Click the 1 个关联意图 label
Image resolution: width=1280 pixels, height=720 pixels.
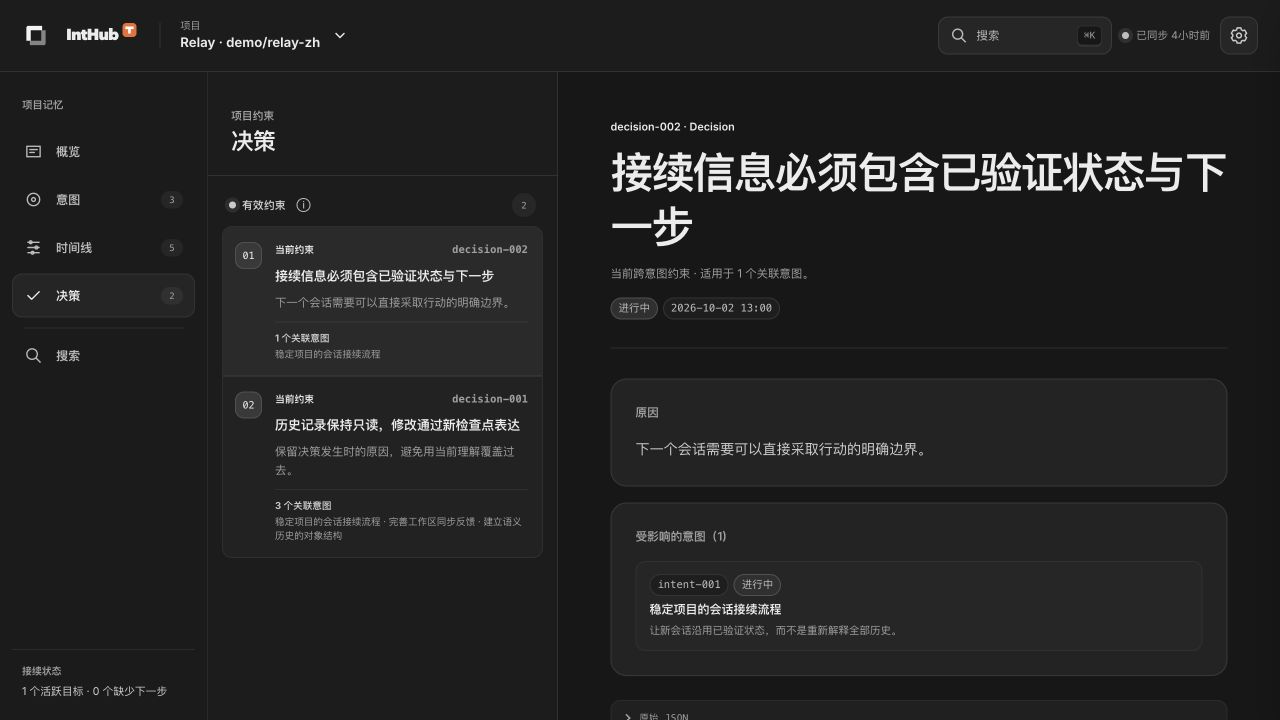coord(302,338)
